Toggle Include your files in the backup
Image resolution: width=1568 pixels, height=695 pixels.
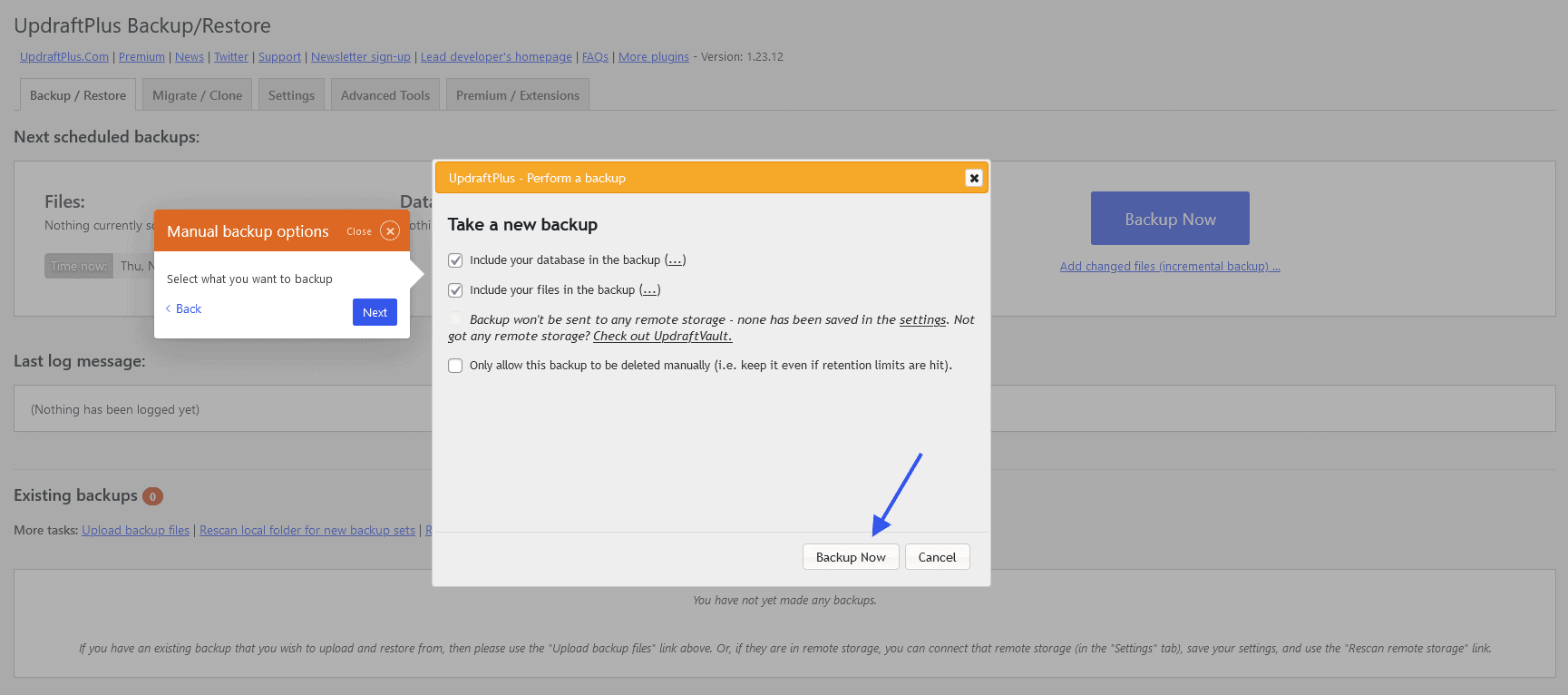point(455,290)
